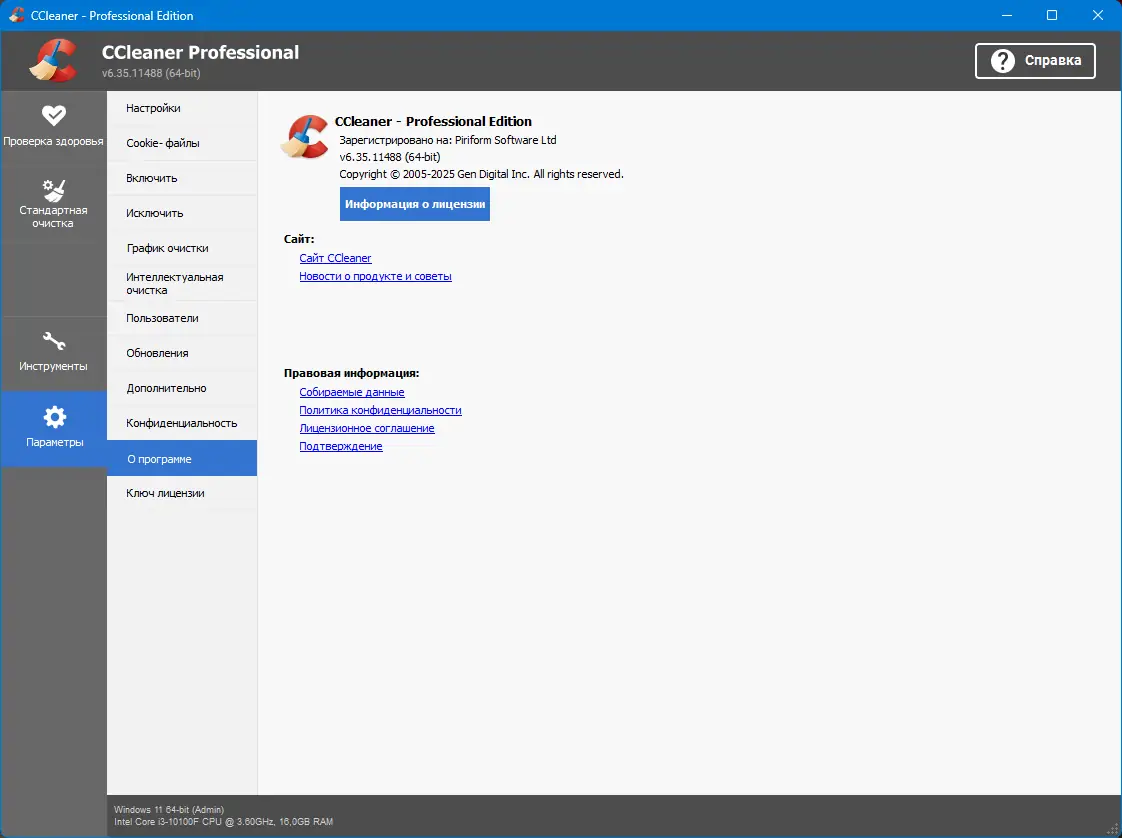This screenshot has width=1122, height=838.
Task: Open the Исключить section
Action: (182, 213)
